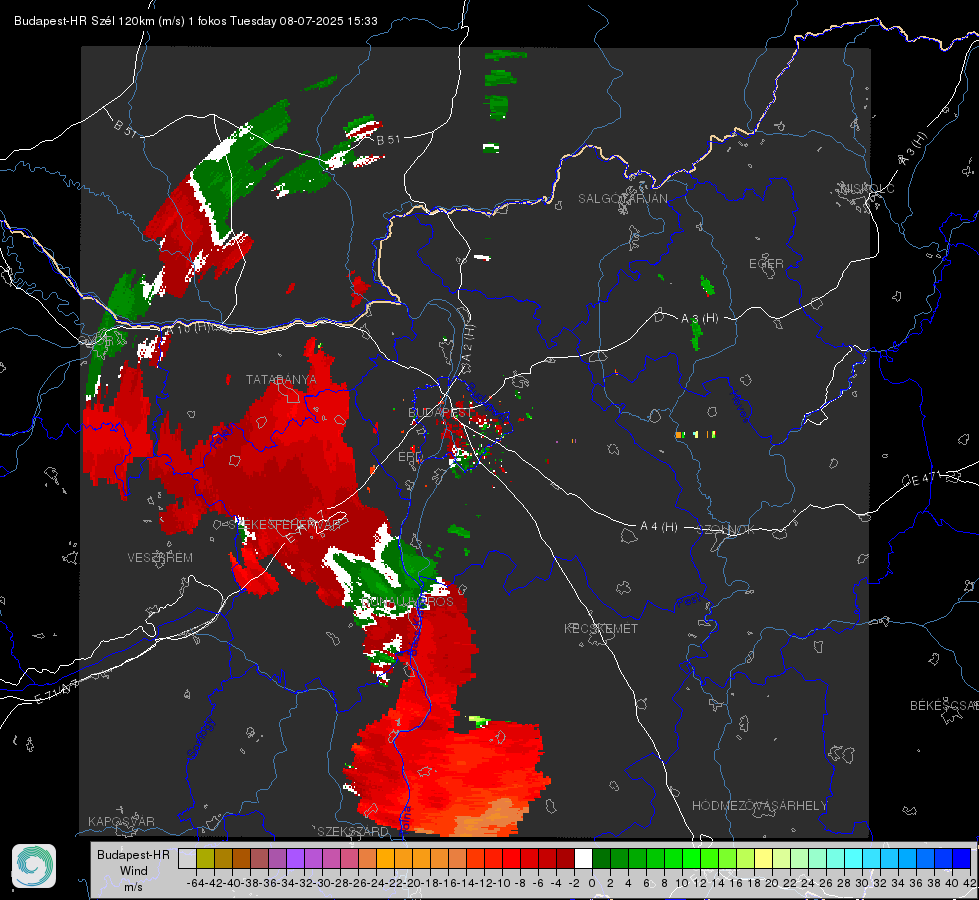The width and height of the screenshot is (979, 900).
Task: Click the Heves county label
Action: (x=740, y=406)
